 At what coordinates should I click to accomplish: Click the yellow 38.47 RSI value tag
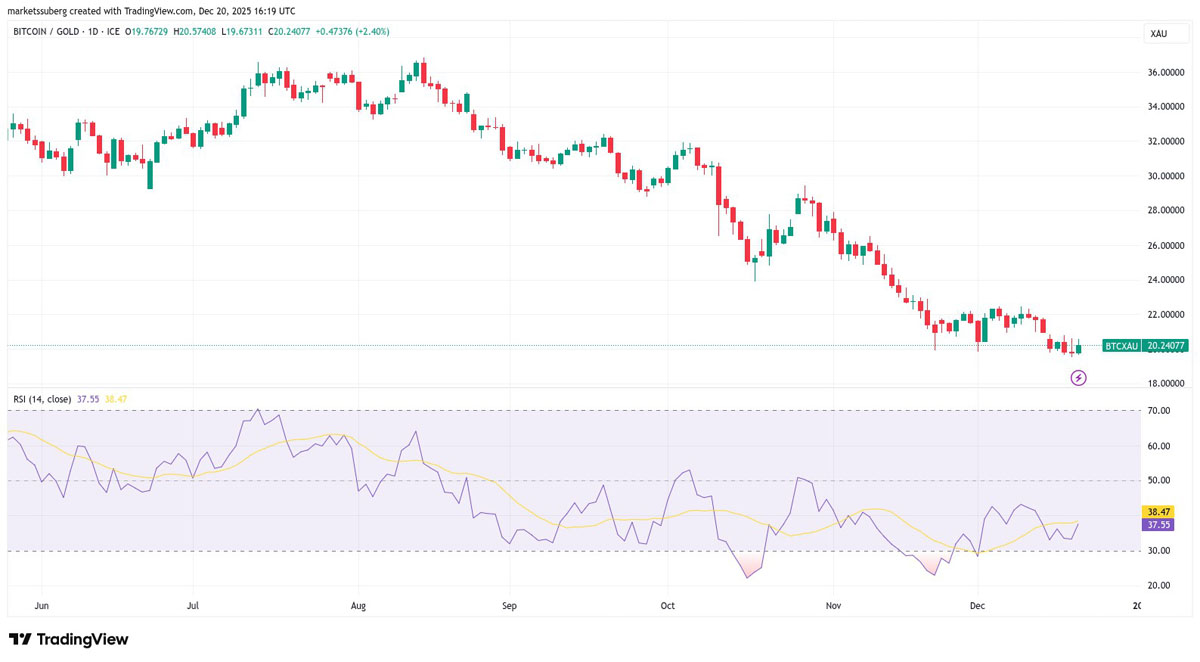pos(1159,511)
